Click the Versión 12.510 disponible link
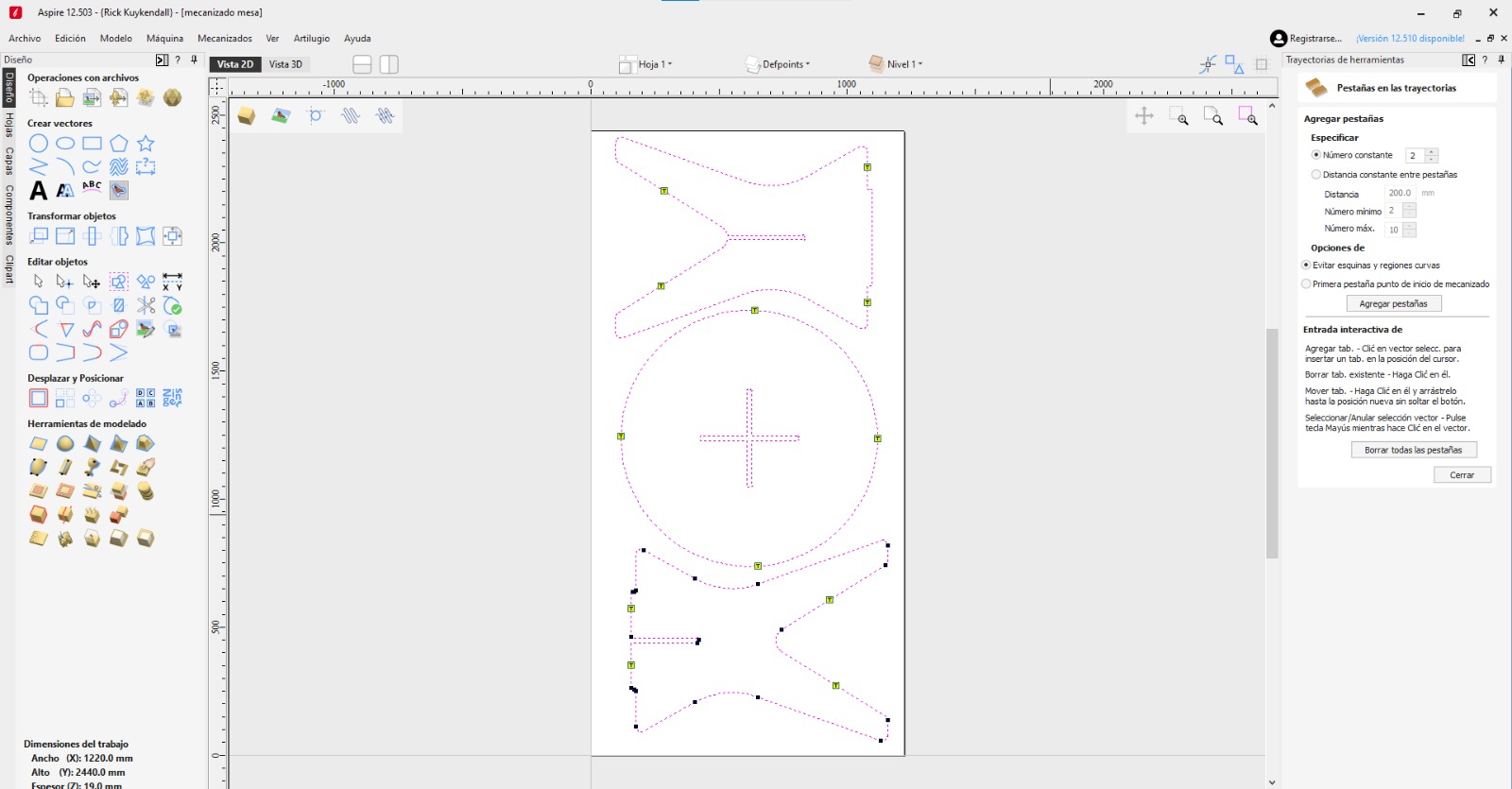The height and width of the screenshot is (789, 1512). tap(1410, 39)
